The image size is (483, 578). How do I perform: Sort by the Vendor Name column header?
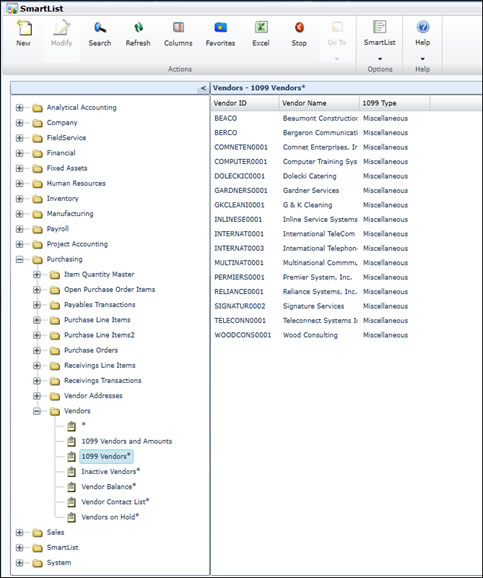[319, 103]
